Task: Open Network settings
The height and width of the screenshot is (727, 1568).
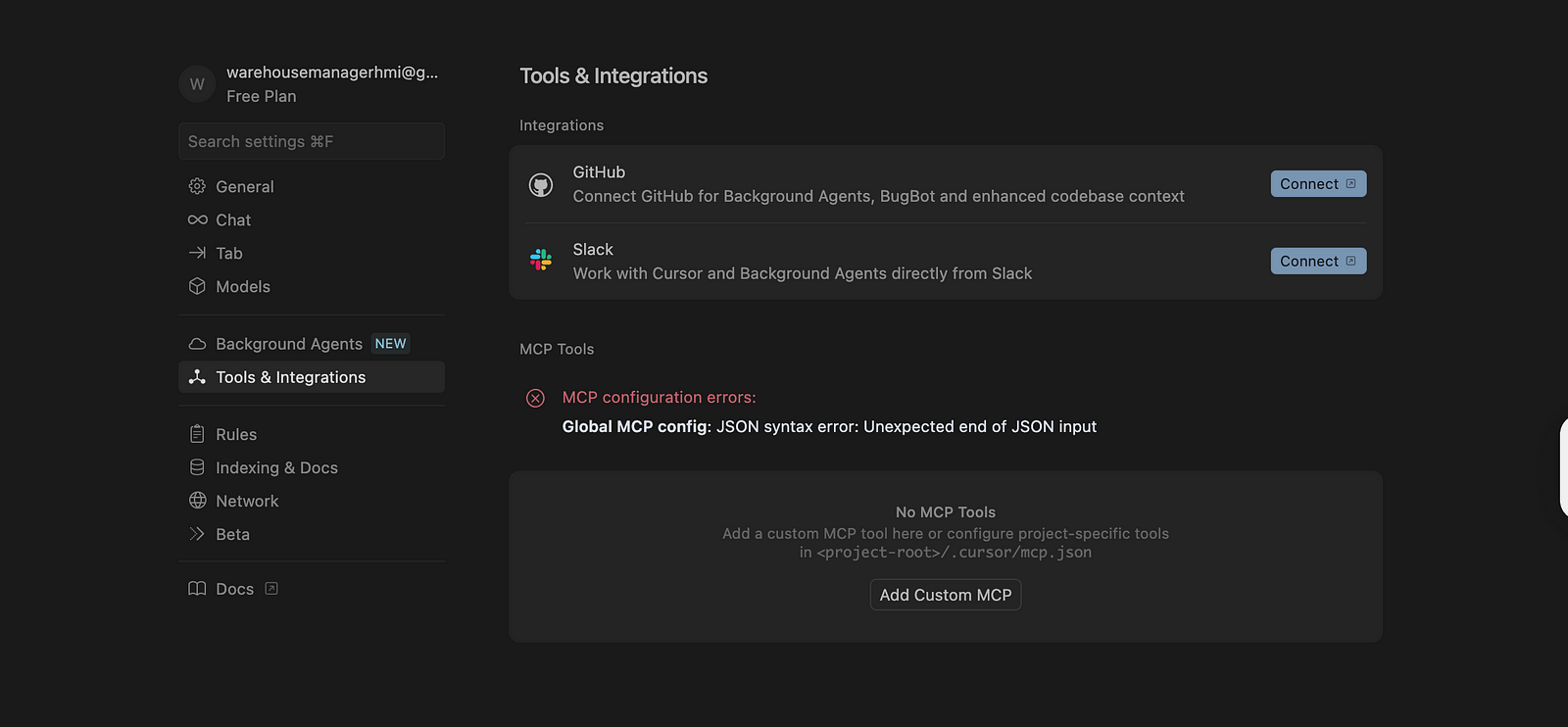Action: 312,501
